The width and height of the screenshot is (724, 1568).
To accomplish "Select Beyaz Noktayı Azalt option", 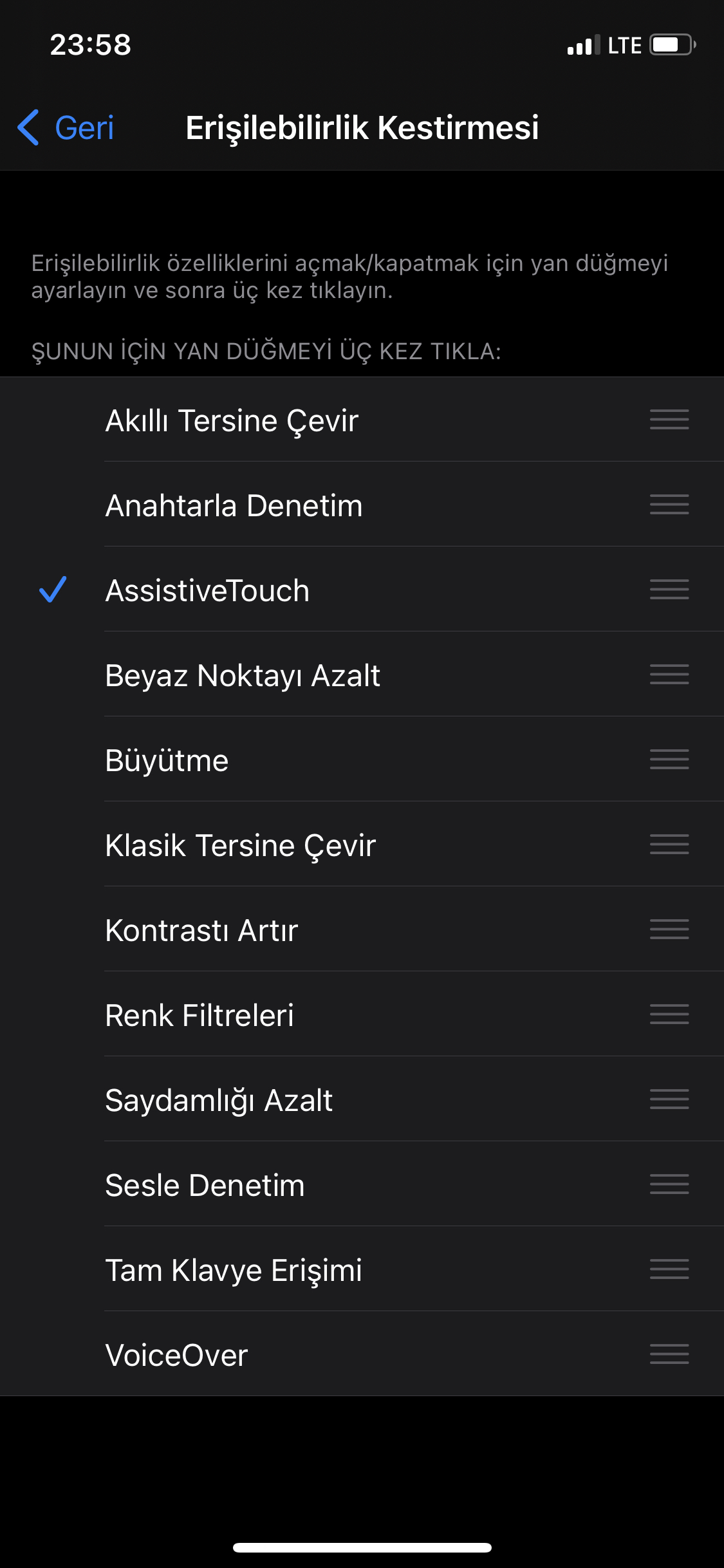I will tap(362, 675).
